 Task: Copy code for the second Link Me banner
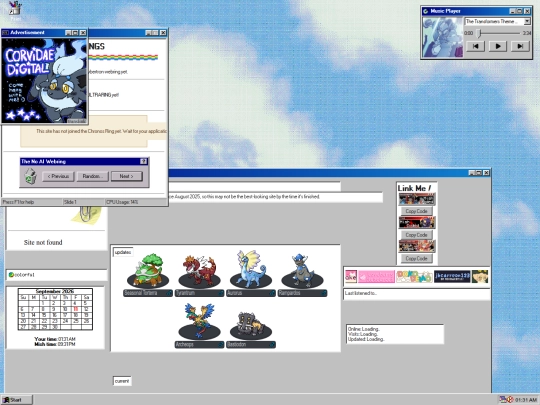(x=416, y=235)
